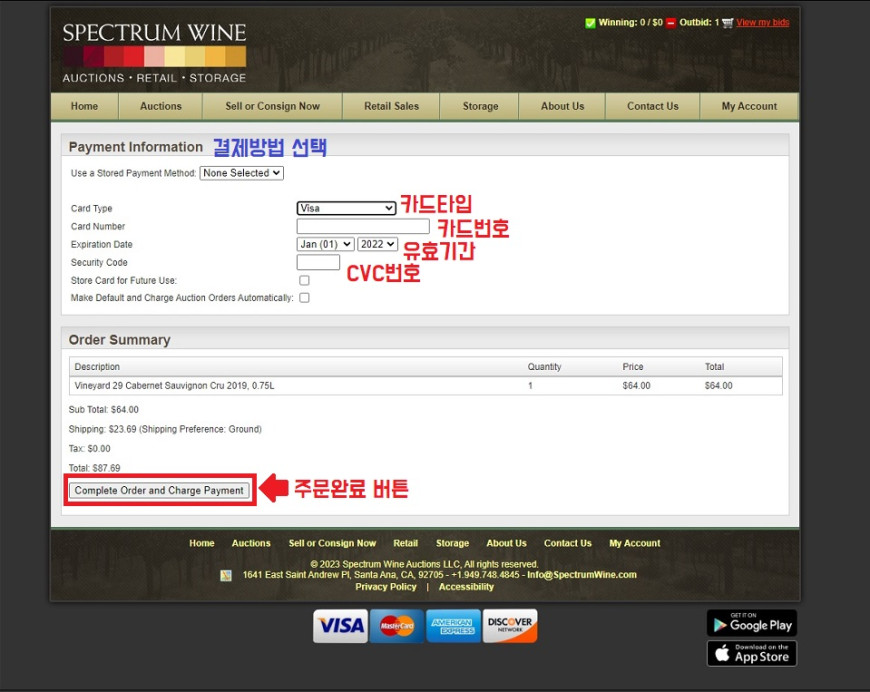This screenshot has width=870, height=692.
Task: Enable Store Card for Future Use
Action: point(304,280)
